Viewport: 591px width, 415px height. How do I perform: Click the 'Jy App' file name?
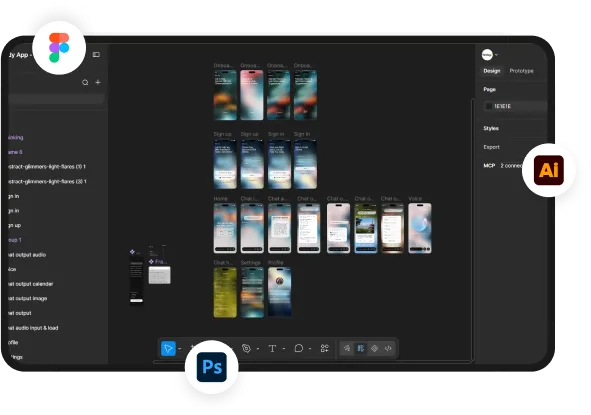coord(18,55)
